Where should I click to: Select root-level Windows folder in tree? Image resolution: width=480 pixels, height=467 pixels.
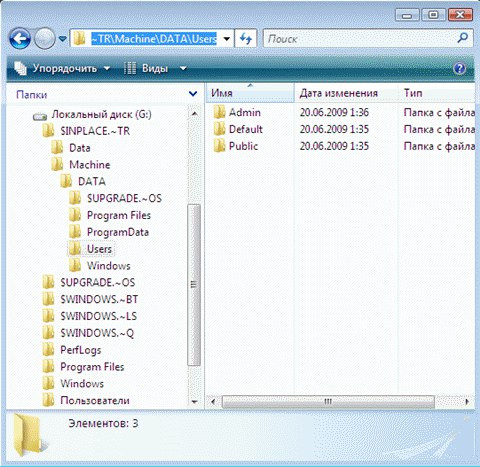82,383
